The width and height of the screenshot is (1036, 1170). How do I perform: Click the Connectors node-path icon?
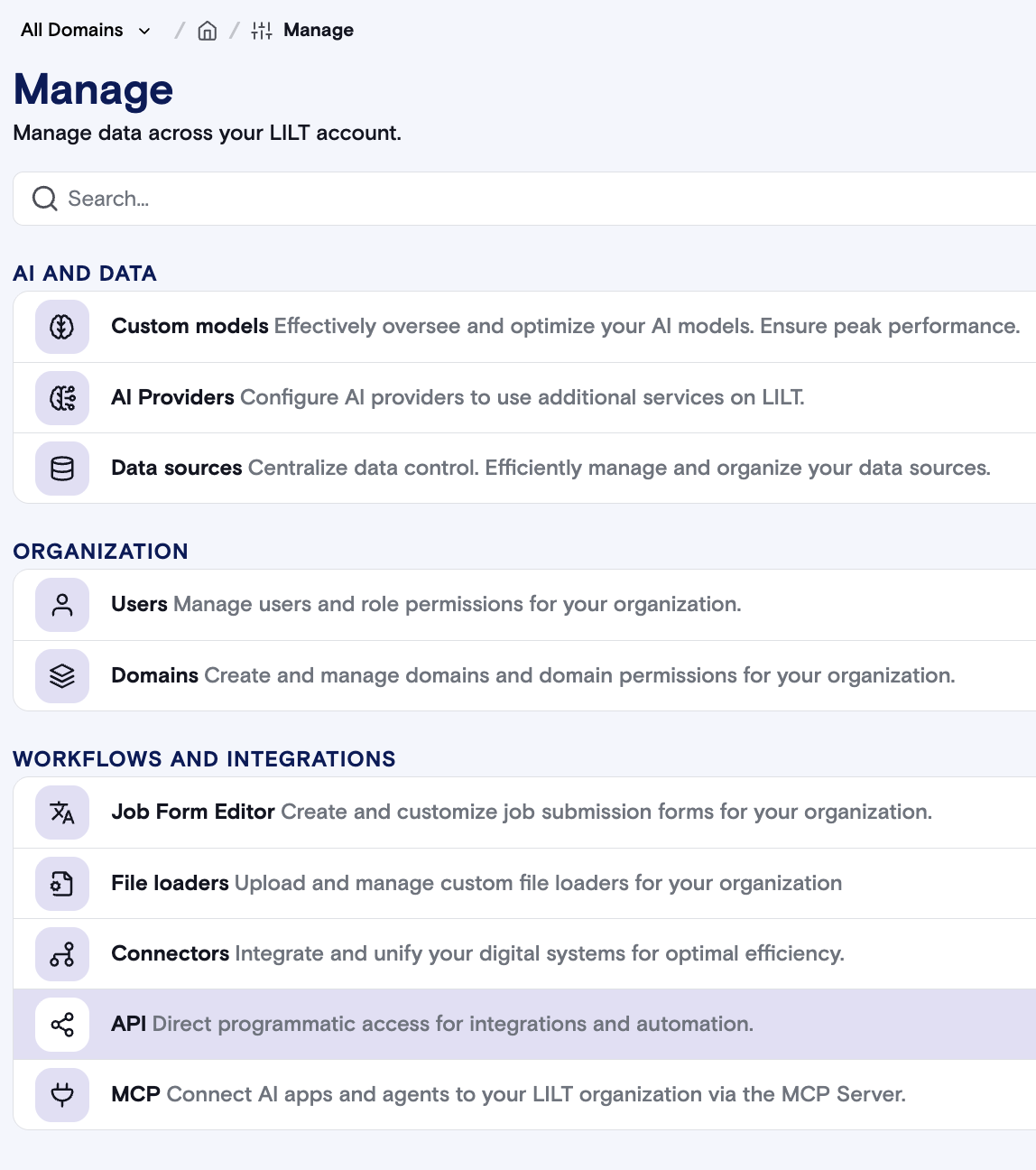62,954
